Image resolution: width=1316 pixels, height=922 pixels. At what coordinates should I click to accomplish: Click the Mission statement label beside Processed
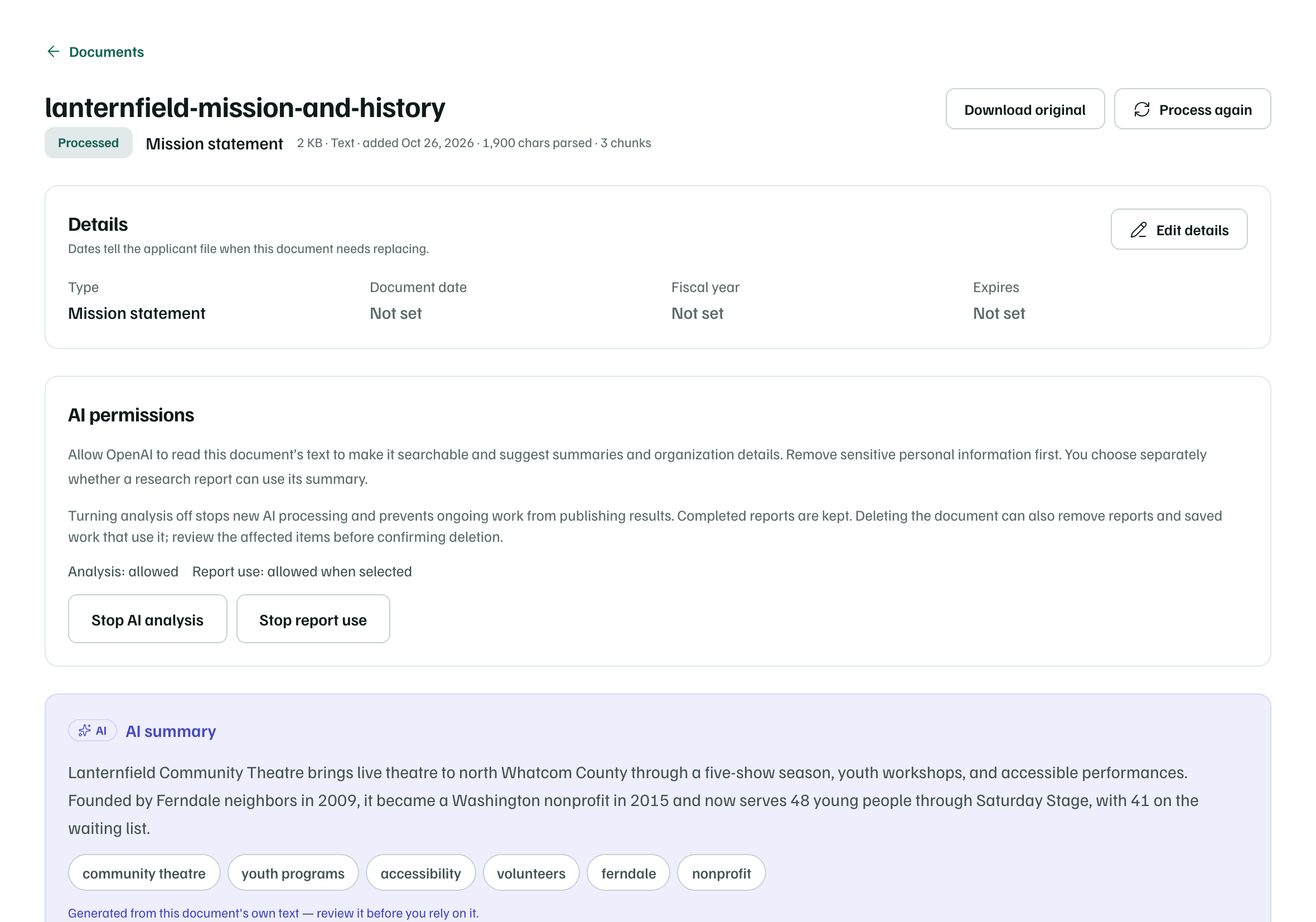pyautogui.click(x=214, y=143)
